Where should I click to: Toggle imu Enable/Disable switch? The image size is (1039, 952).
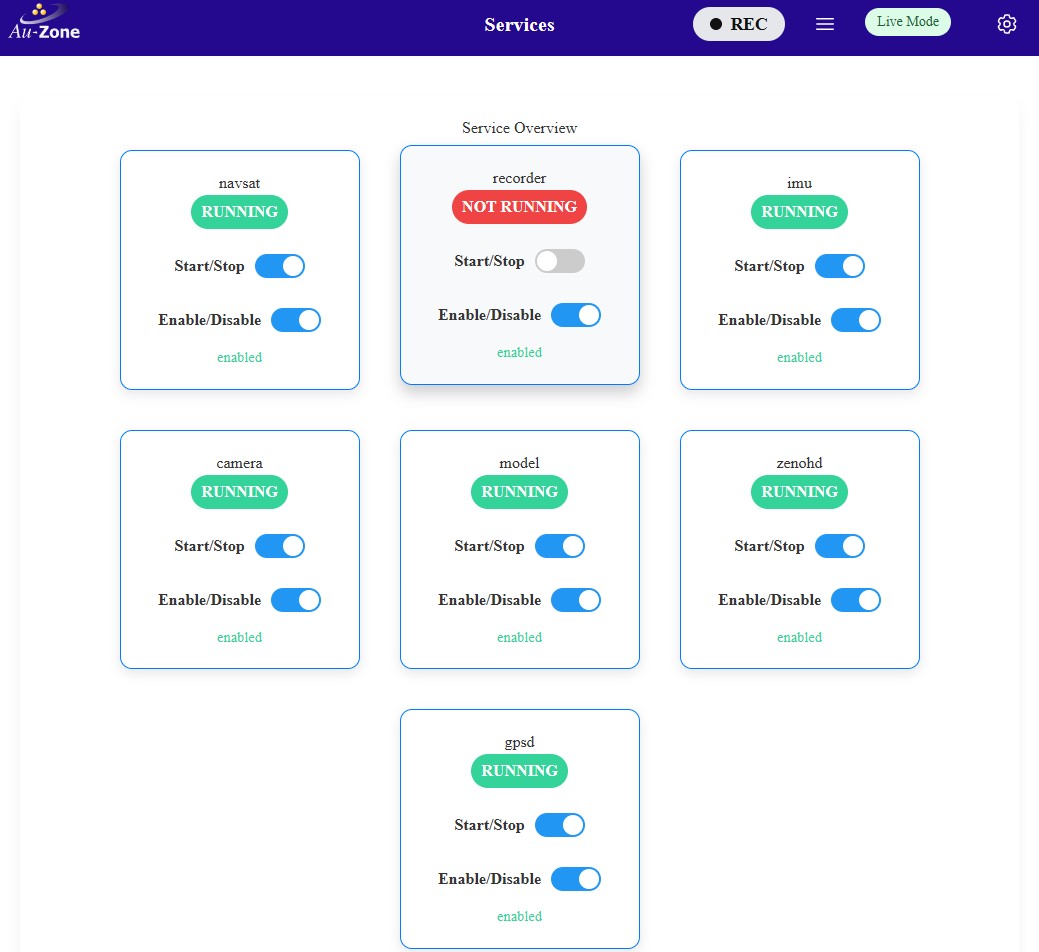point(855,320)
